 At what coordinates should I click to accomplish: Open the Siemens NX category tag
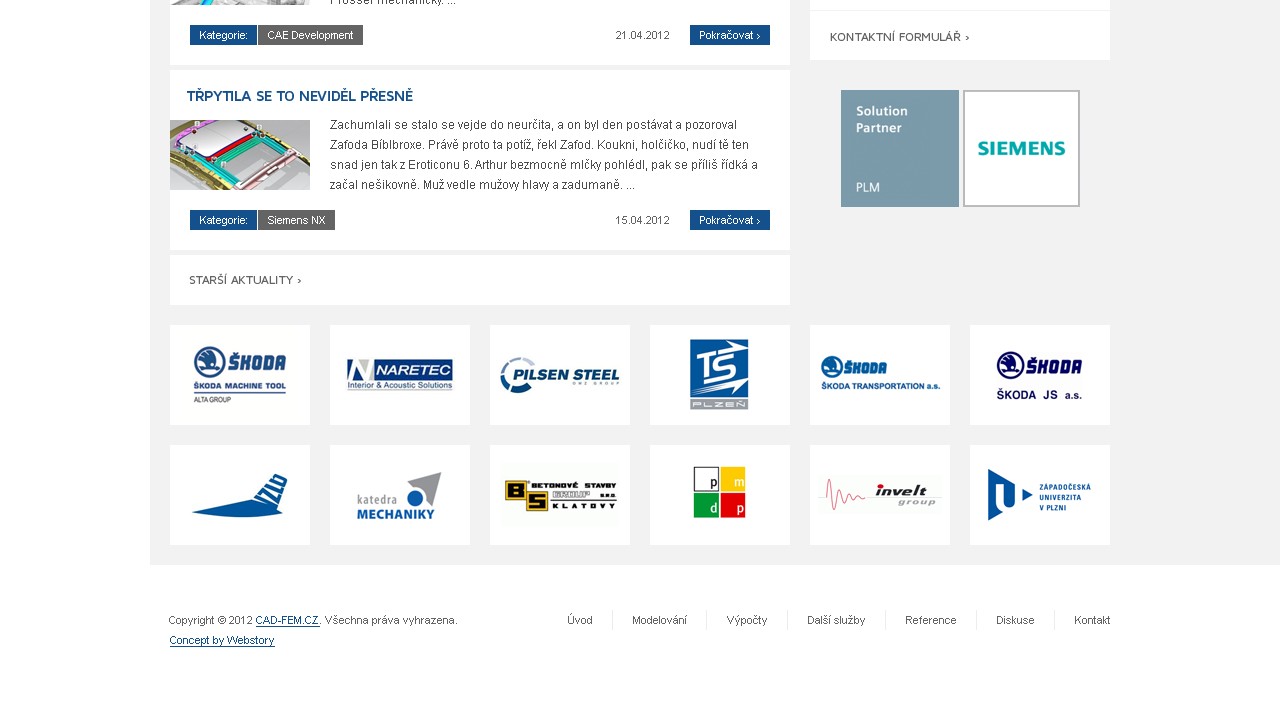(296, 219)
